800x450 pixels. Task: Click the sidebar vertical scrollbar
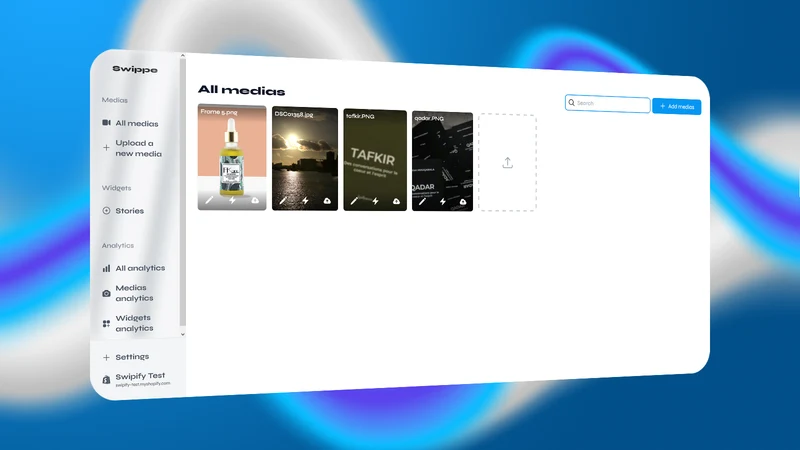coord(183,192)
